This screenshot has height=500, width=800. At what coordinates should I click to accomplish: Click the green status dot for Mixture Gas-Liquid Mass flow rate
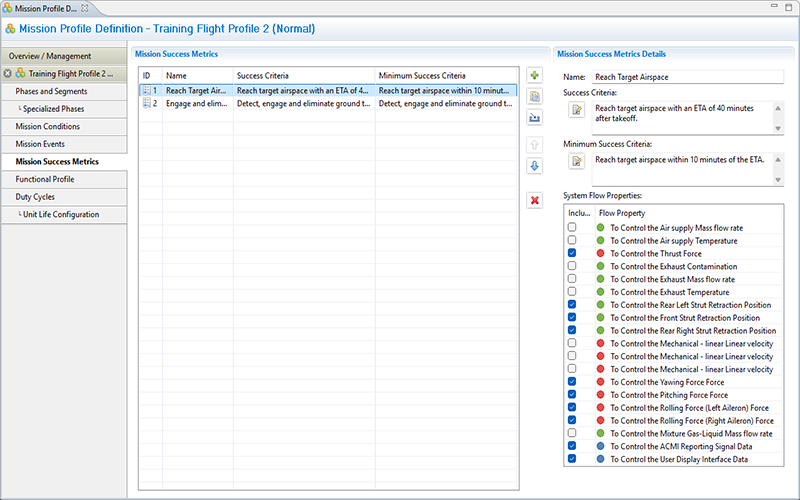pyautogui.click(x=600, y=433)
